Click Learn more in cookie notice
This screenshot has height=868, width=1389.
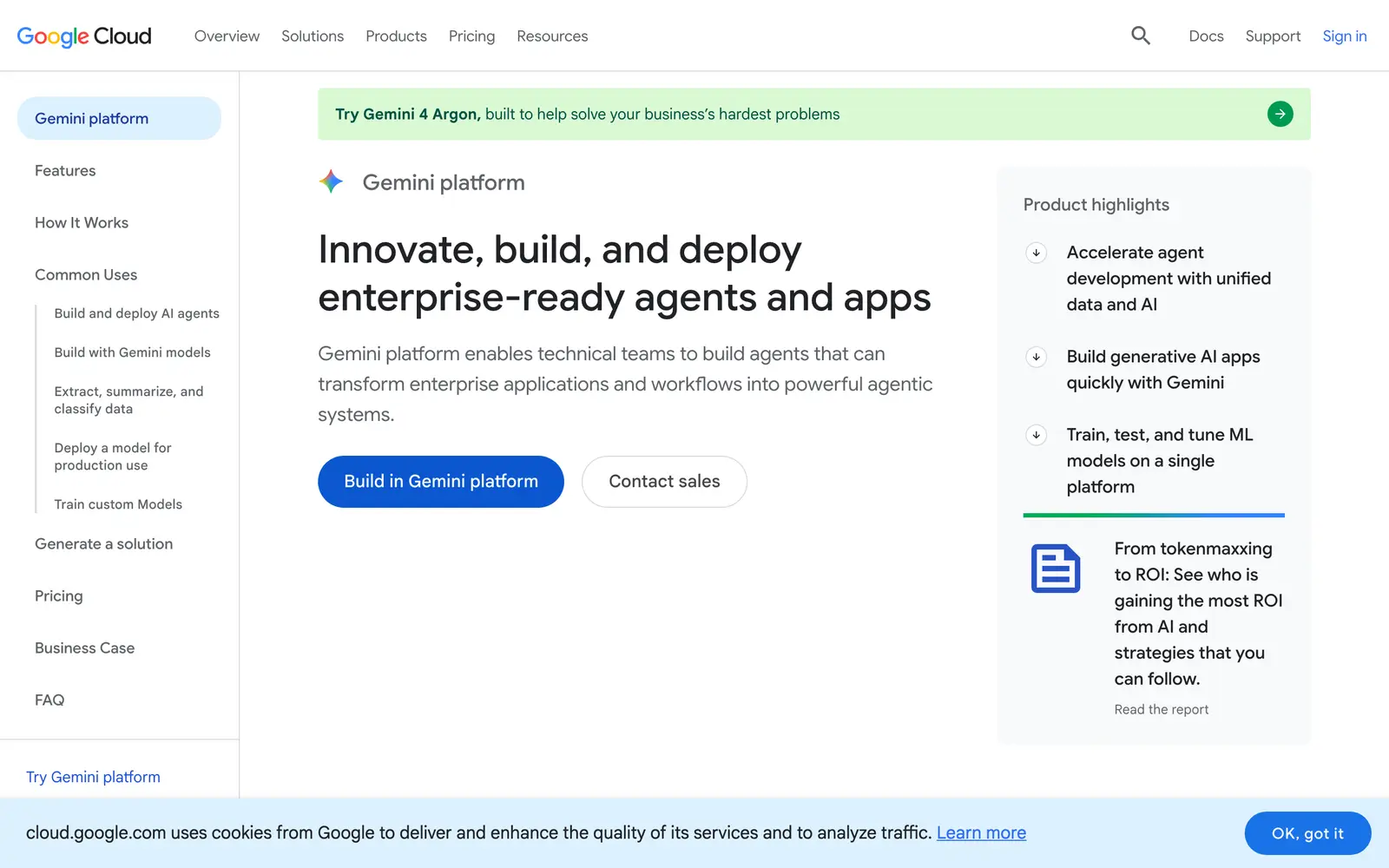pos(981,832)
